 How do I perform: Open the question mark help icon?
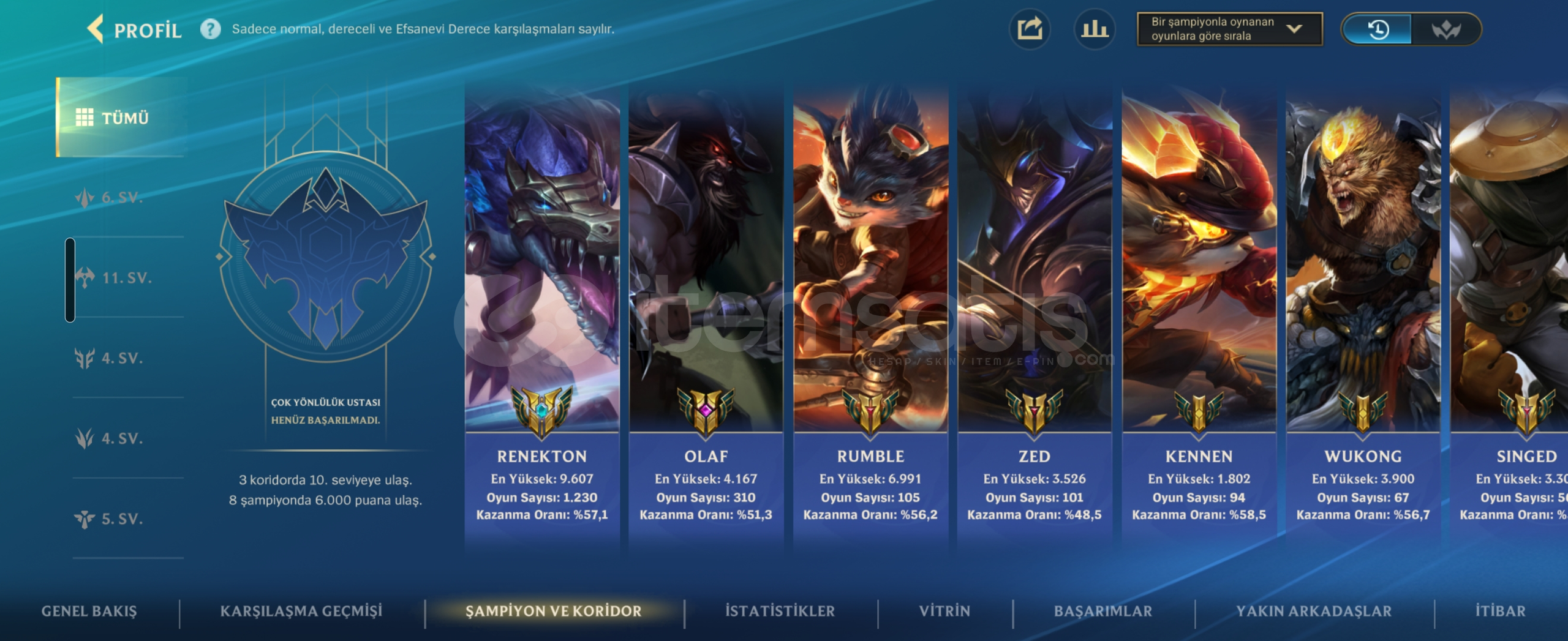click(x=210, y=29)
